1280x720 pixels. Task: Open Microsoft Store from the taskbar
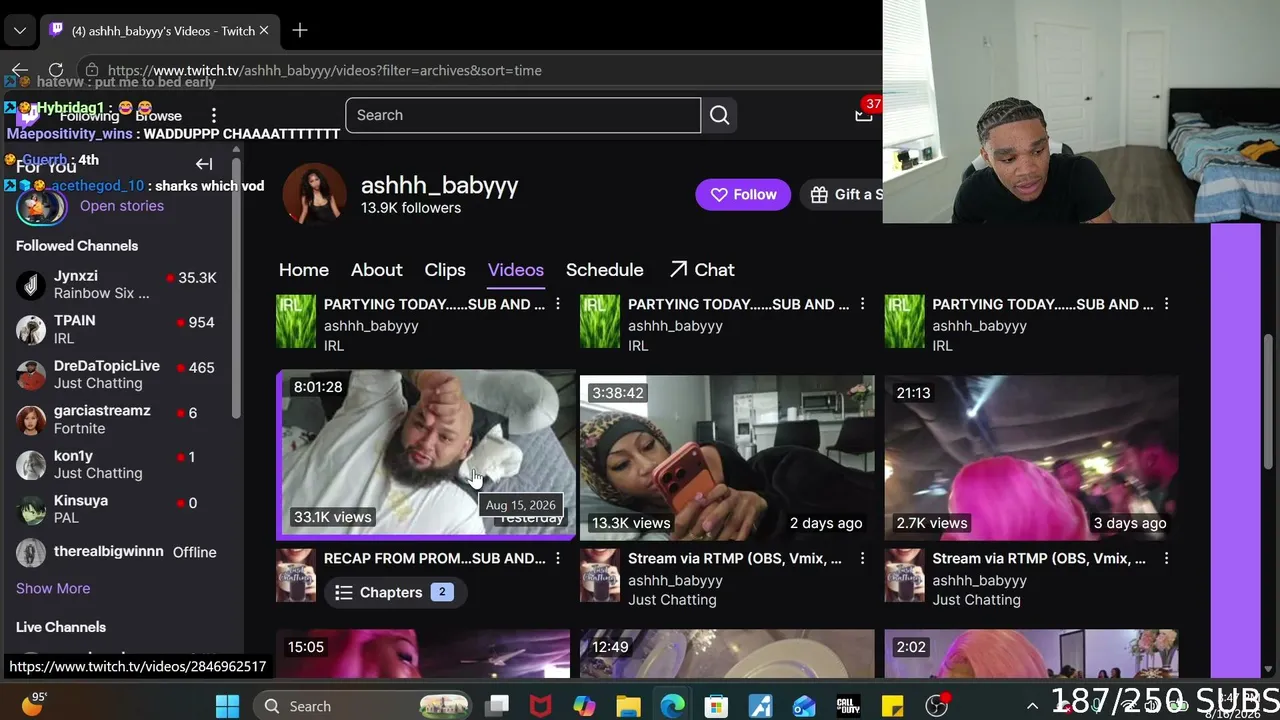(716, 706)
